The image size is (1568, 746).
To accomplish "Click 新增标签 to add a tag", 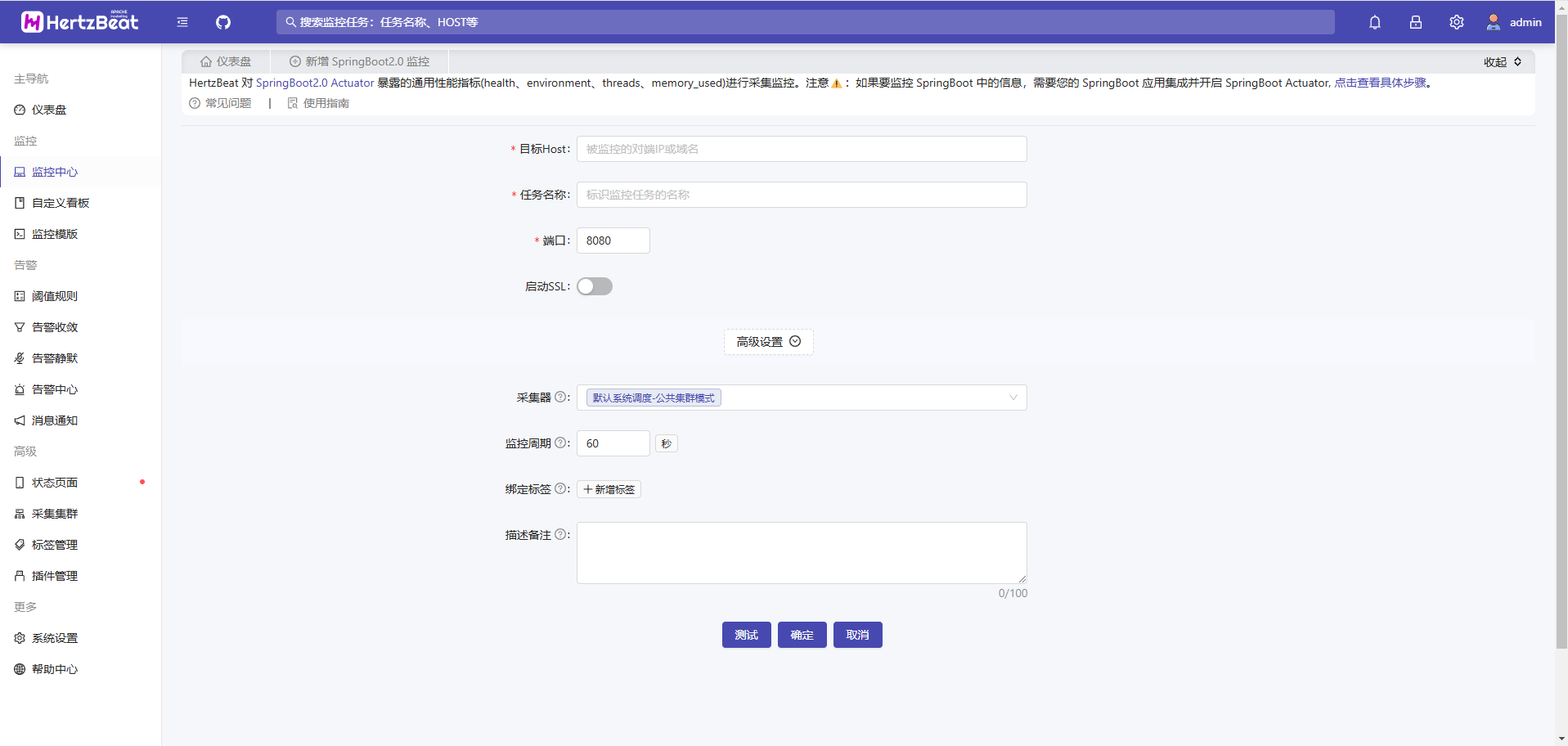I will (609, 489).
